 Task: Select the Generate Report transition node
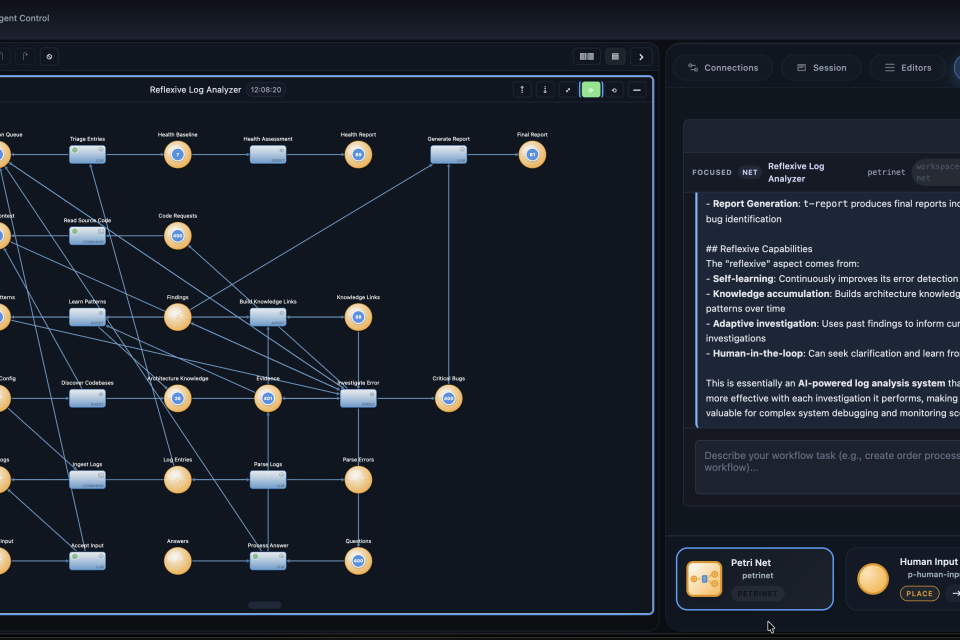[x=448, y=154]
